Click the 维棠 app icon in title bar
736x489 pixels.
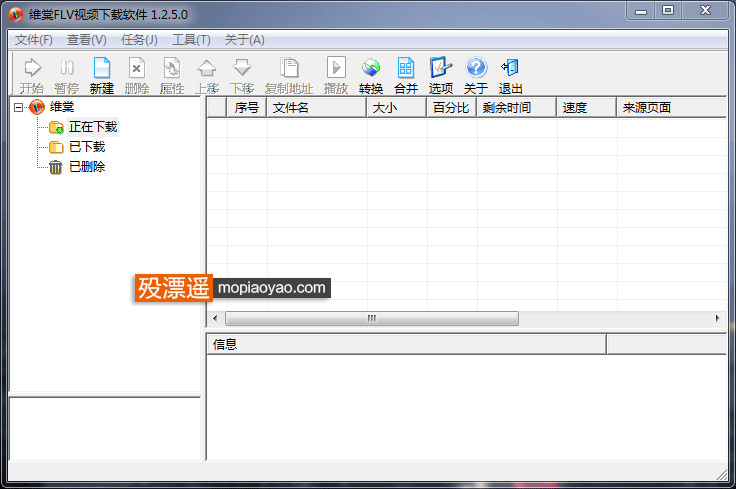[16, 15]
